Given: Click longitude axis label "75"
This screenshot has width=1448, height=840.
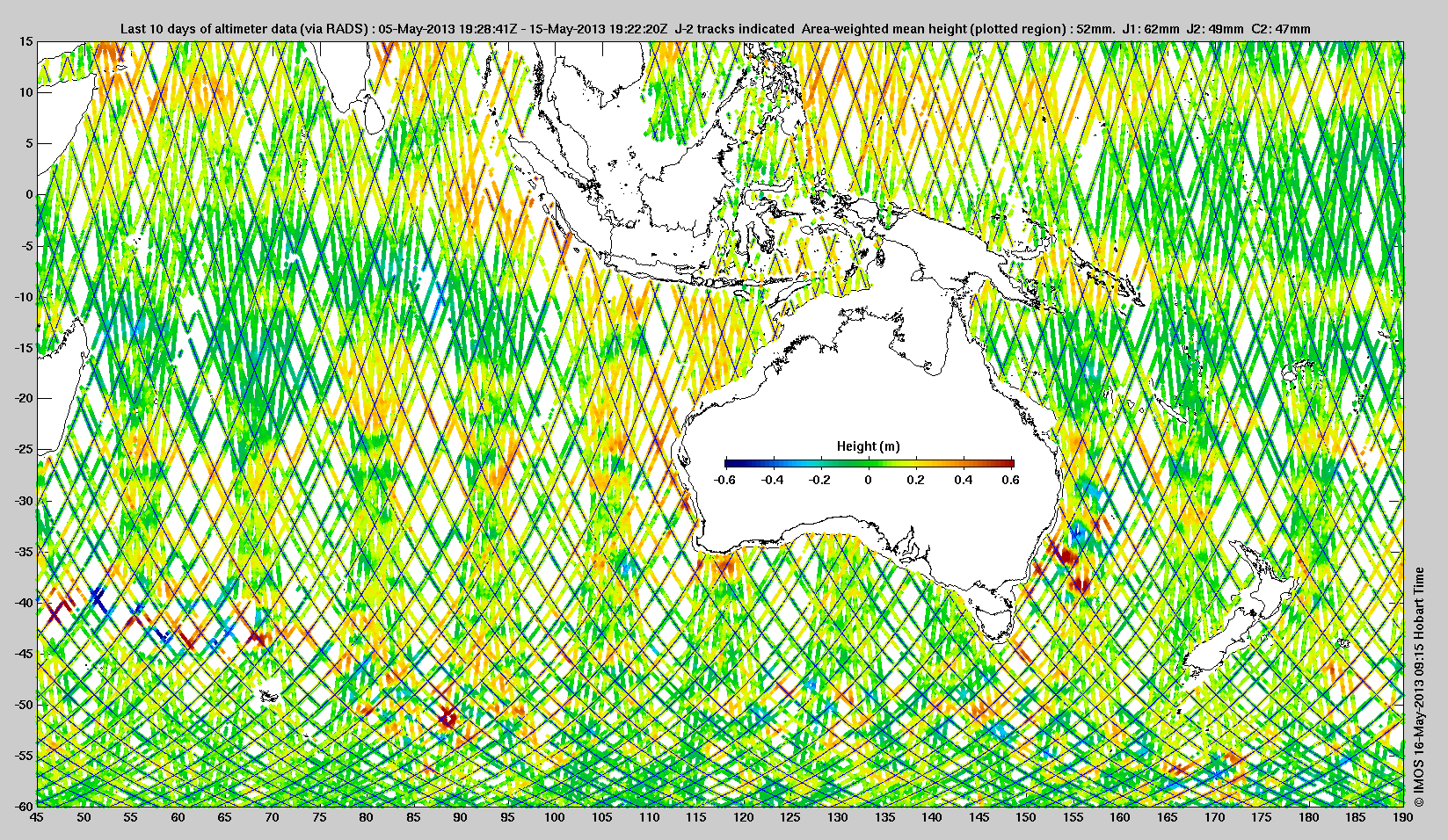Looking at the screenshot, I should 319,817.
